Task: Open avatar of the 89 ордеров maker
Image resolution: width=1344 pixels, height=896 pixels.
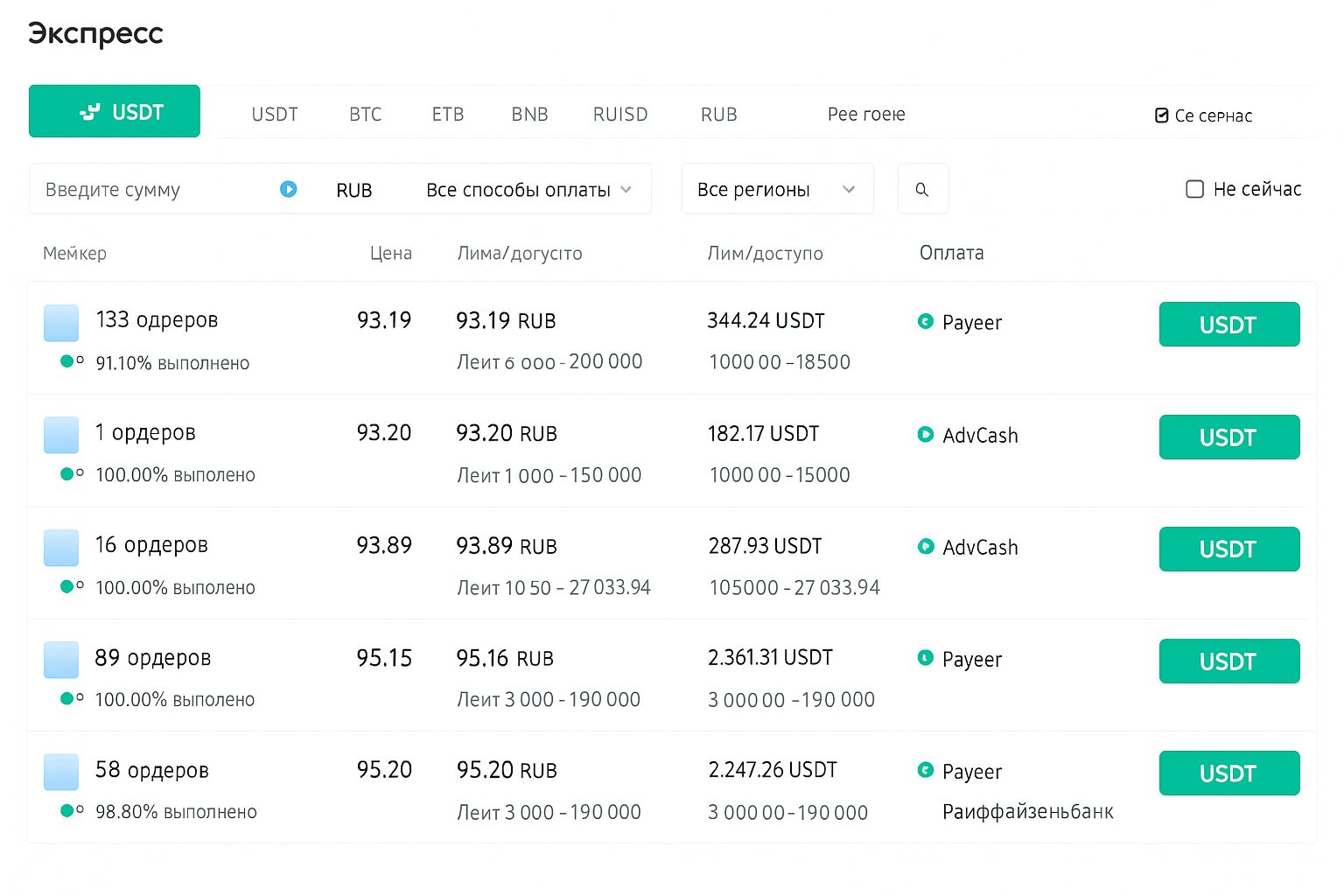Action: click(x=61, y=660)
